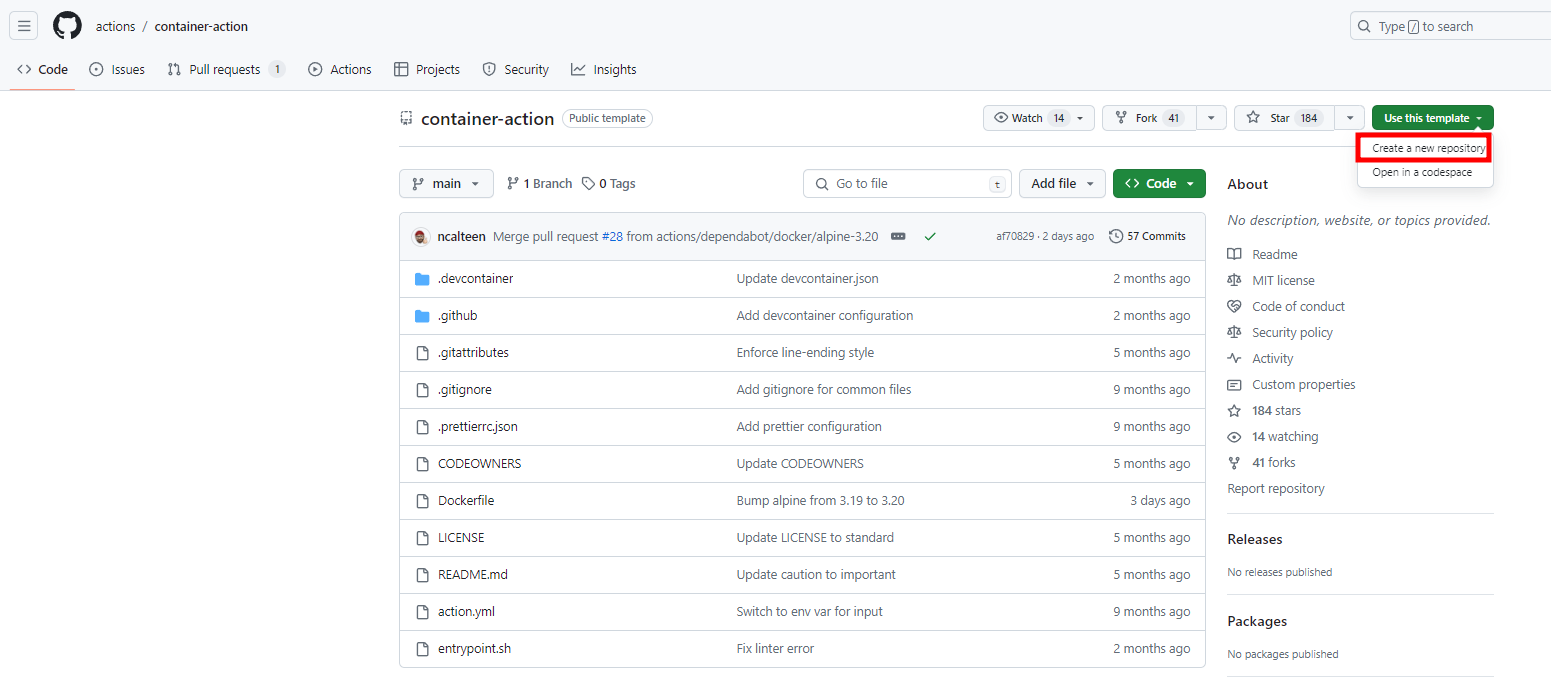
Task: Click the search magnifier icon
Action: (1365, 27)
